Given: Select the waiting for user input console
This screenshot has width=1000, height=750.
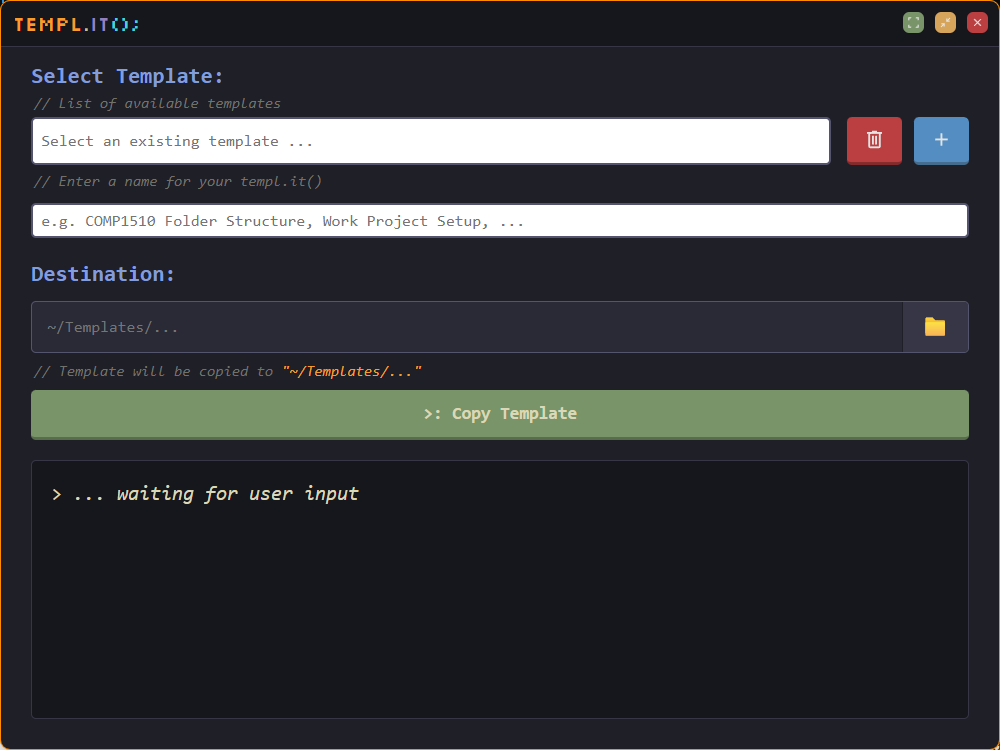Looking at the screenshot, I should pos(500,588).
